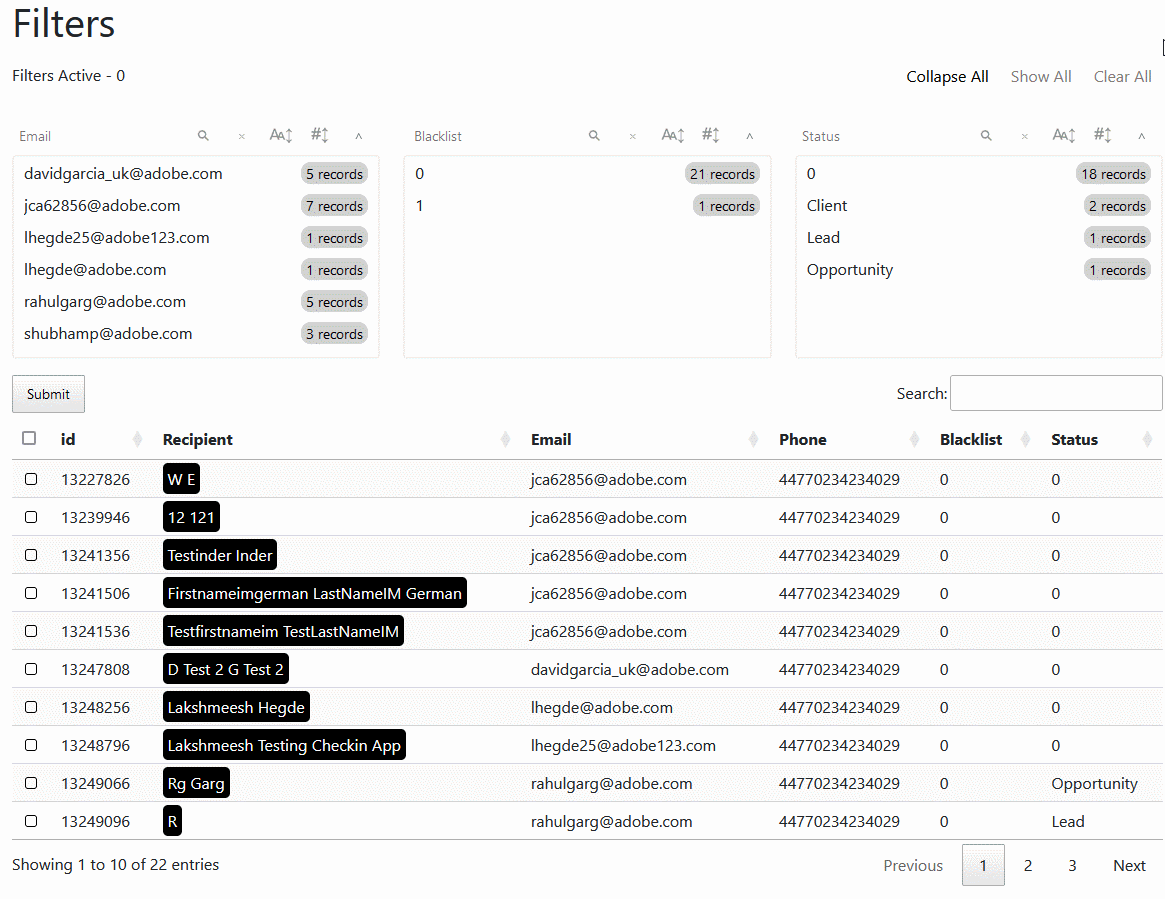Open the Status filter search magnifier

point(986,135)
